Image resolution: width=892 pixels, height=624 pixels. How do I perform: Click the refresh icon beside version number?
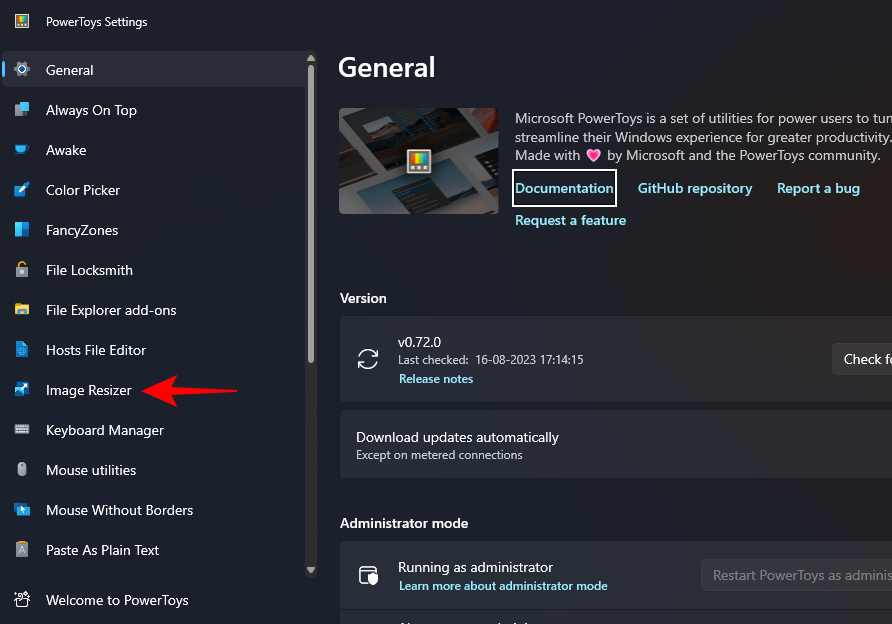(x=368, y=359)
